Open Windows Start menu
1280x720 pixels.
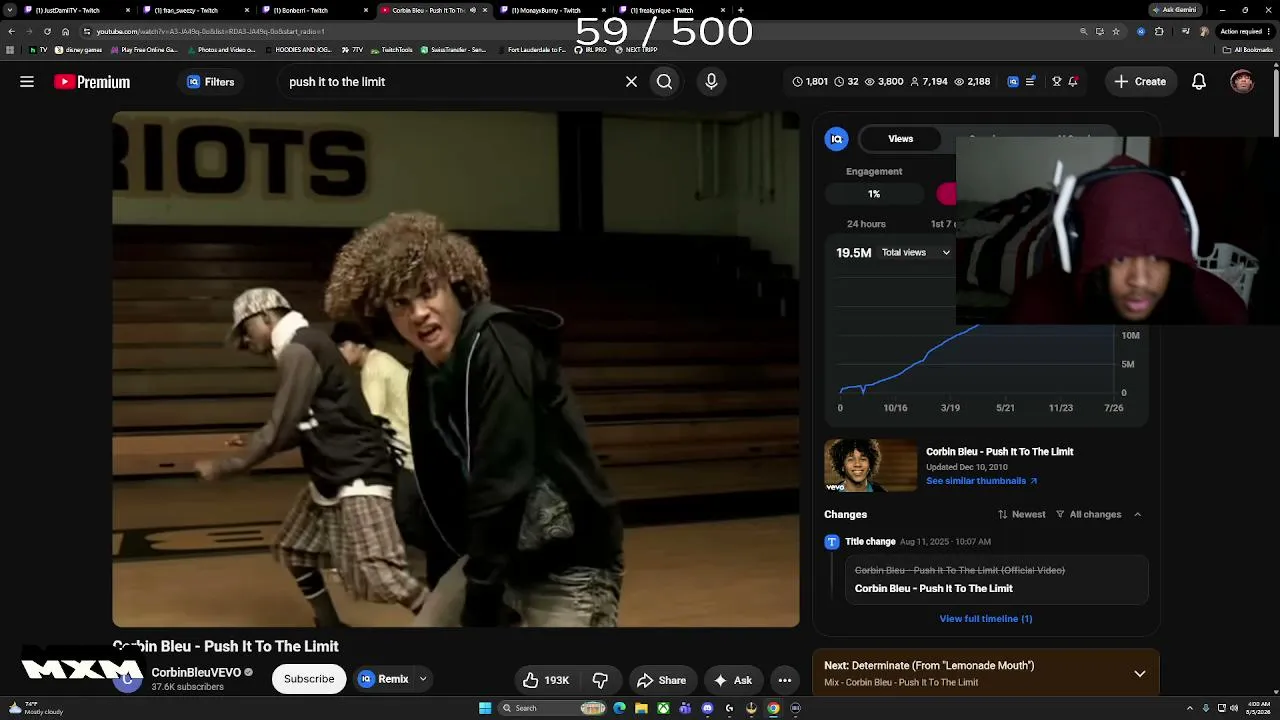click(485, 708)
